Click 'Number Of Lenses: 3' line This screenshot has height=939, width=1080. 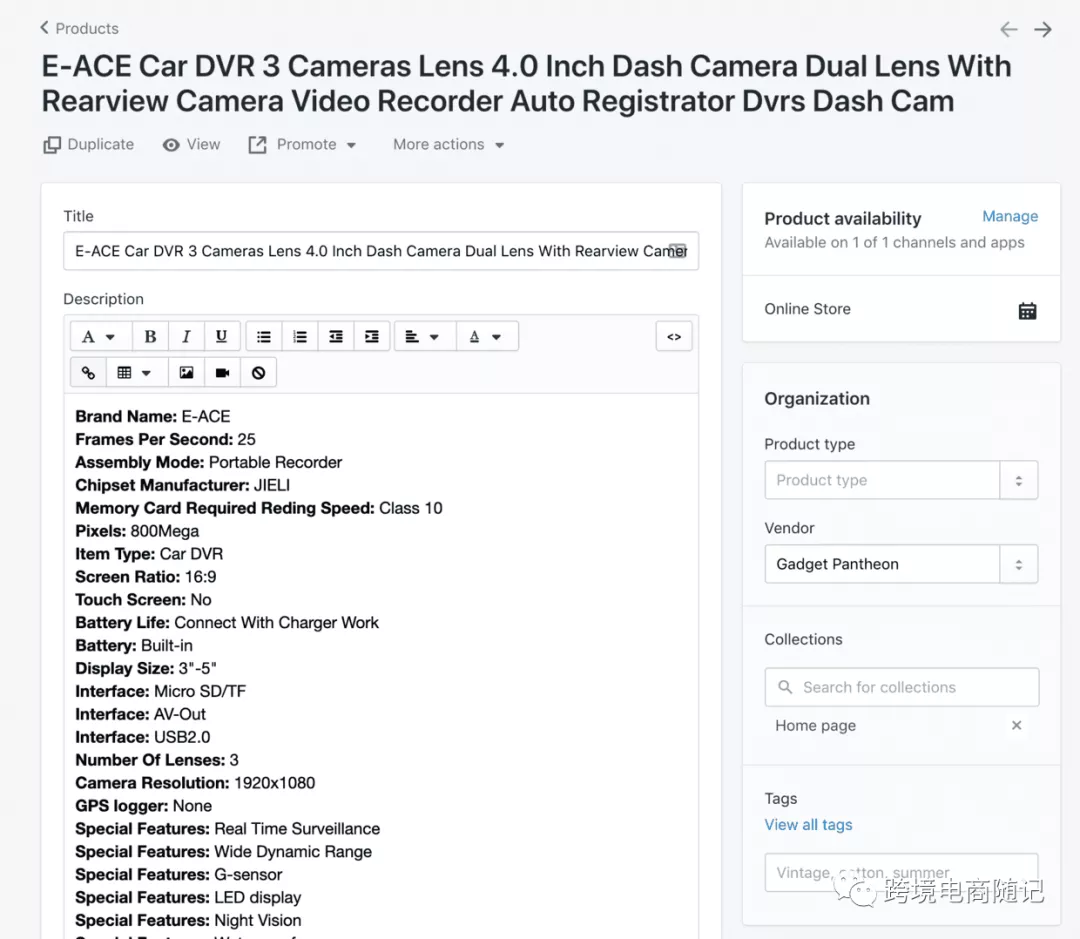coord(157,760)
